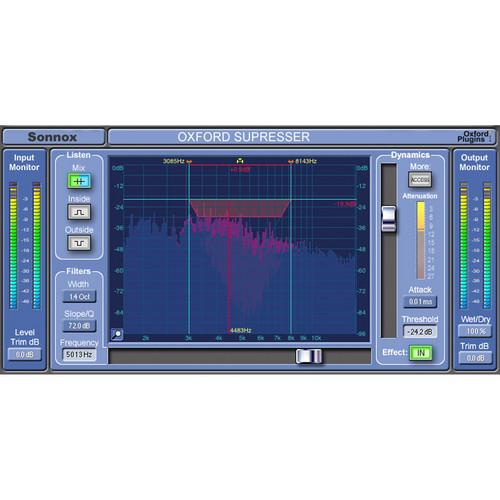Click the 3085Hz lower band marker
500x500 pixels.
[177, 161]
